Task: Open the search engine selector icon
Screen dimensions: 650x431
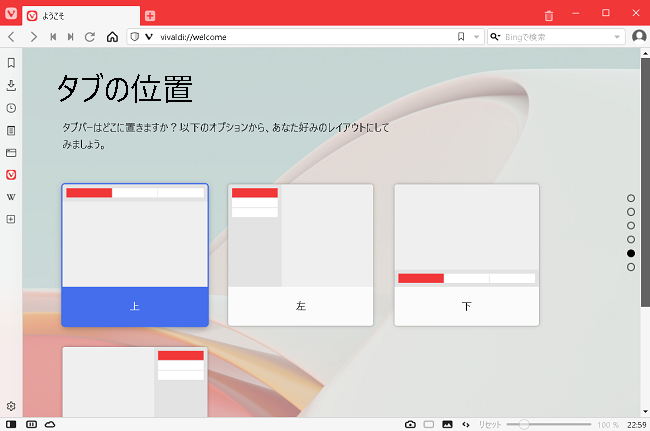Action: [495, 37]
